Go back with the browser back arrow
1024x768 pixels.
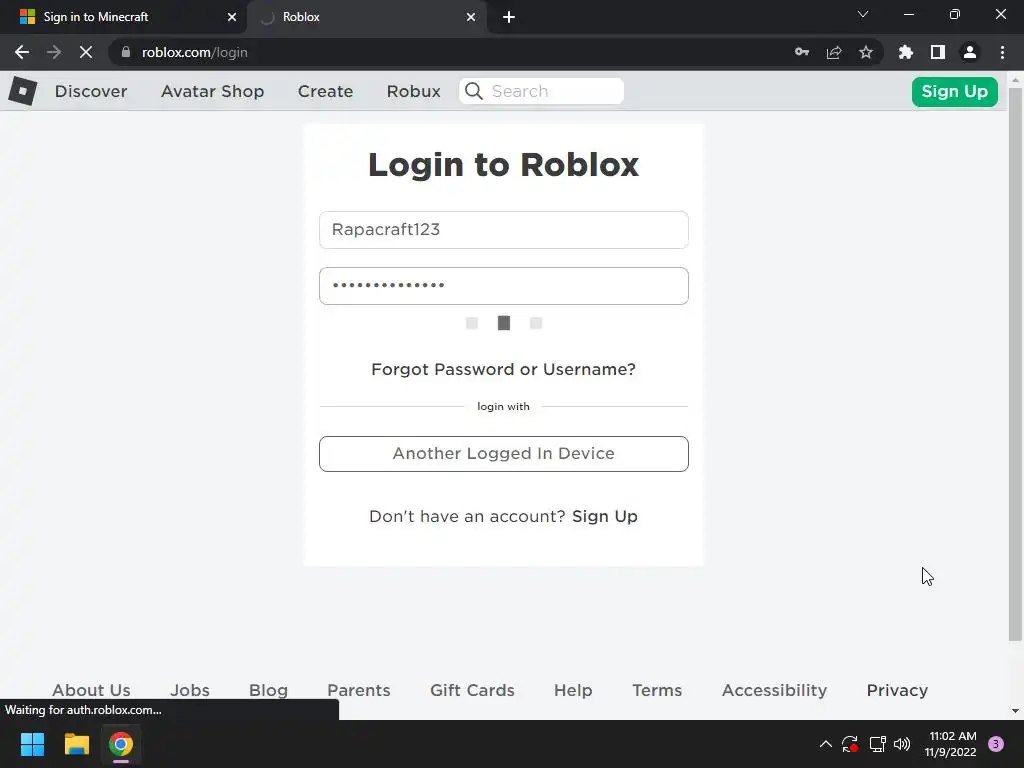tap(22, 52)
